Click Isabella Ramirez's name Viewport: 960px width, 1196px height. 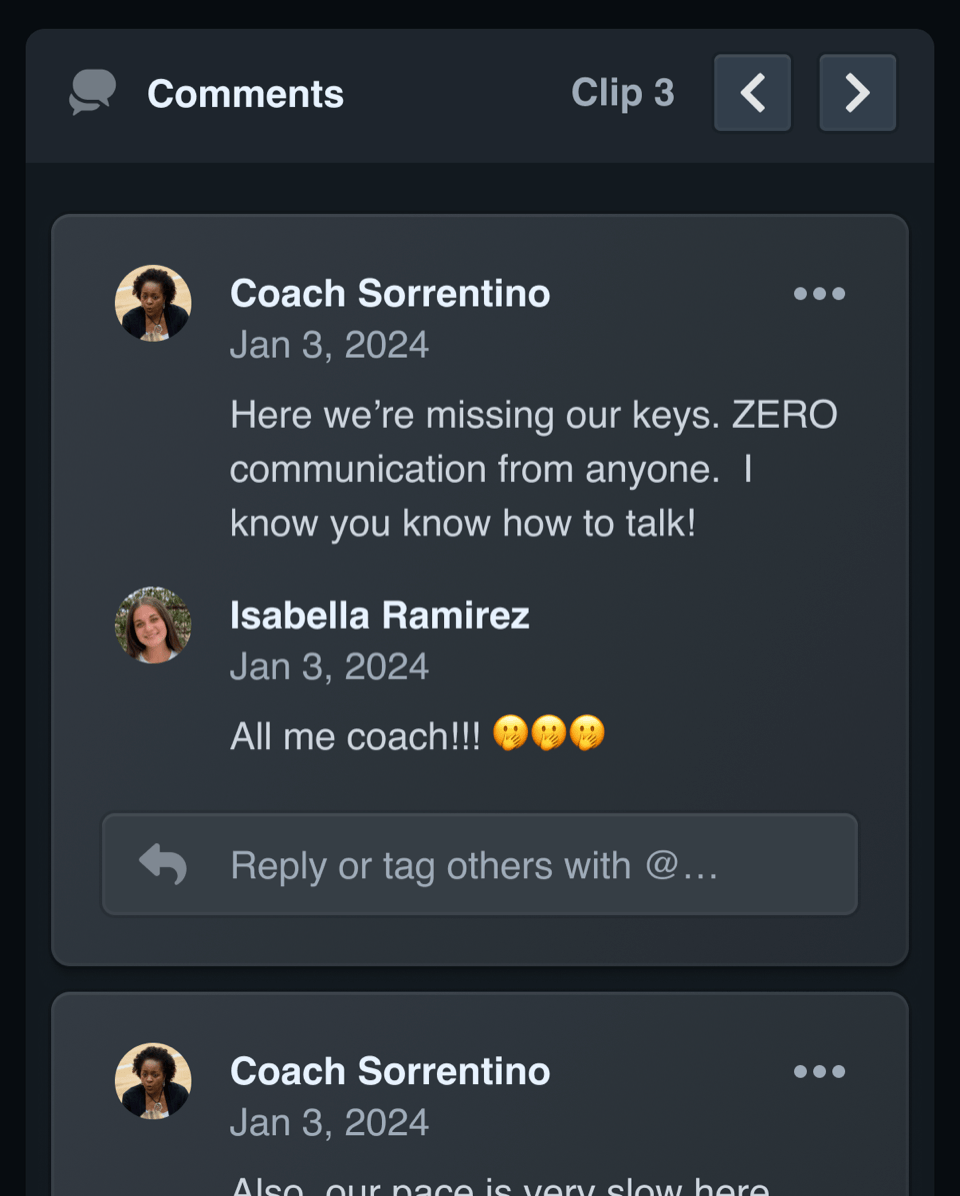pos(379,615)
